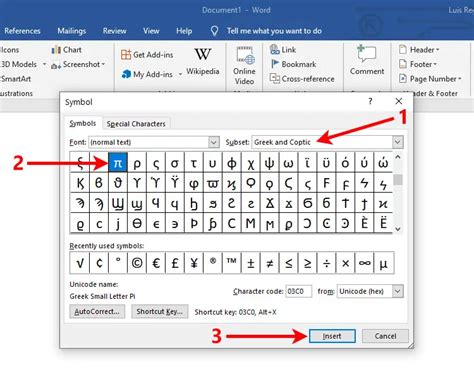Open the Mailings ribbon tab

click(x=72, y=31)
